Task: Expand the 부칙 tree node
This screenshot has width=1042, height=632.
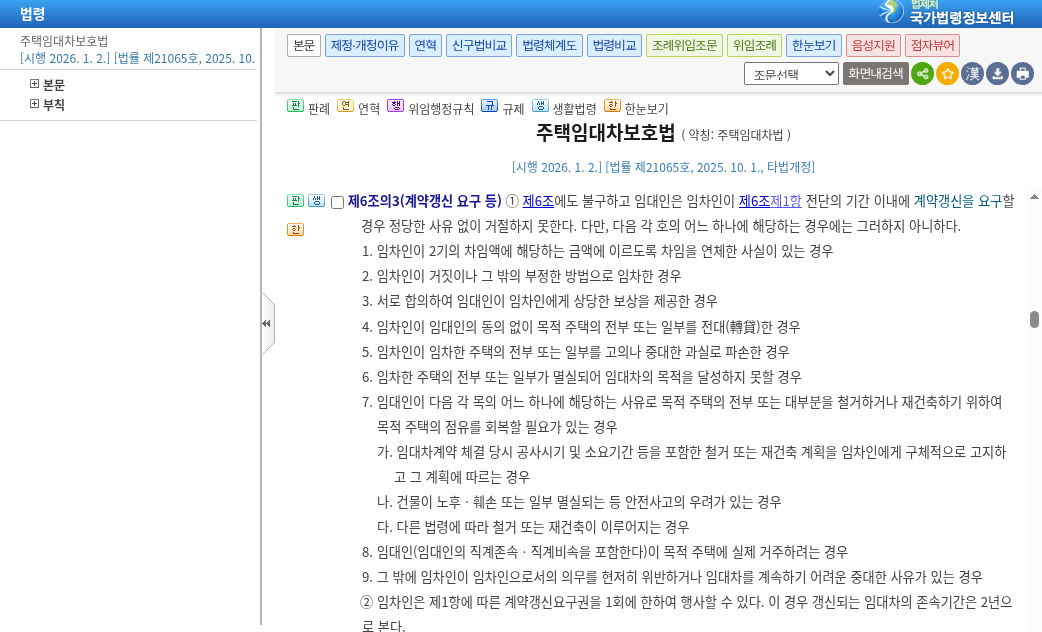Action: click(x=35, y=104)
